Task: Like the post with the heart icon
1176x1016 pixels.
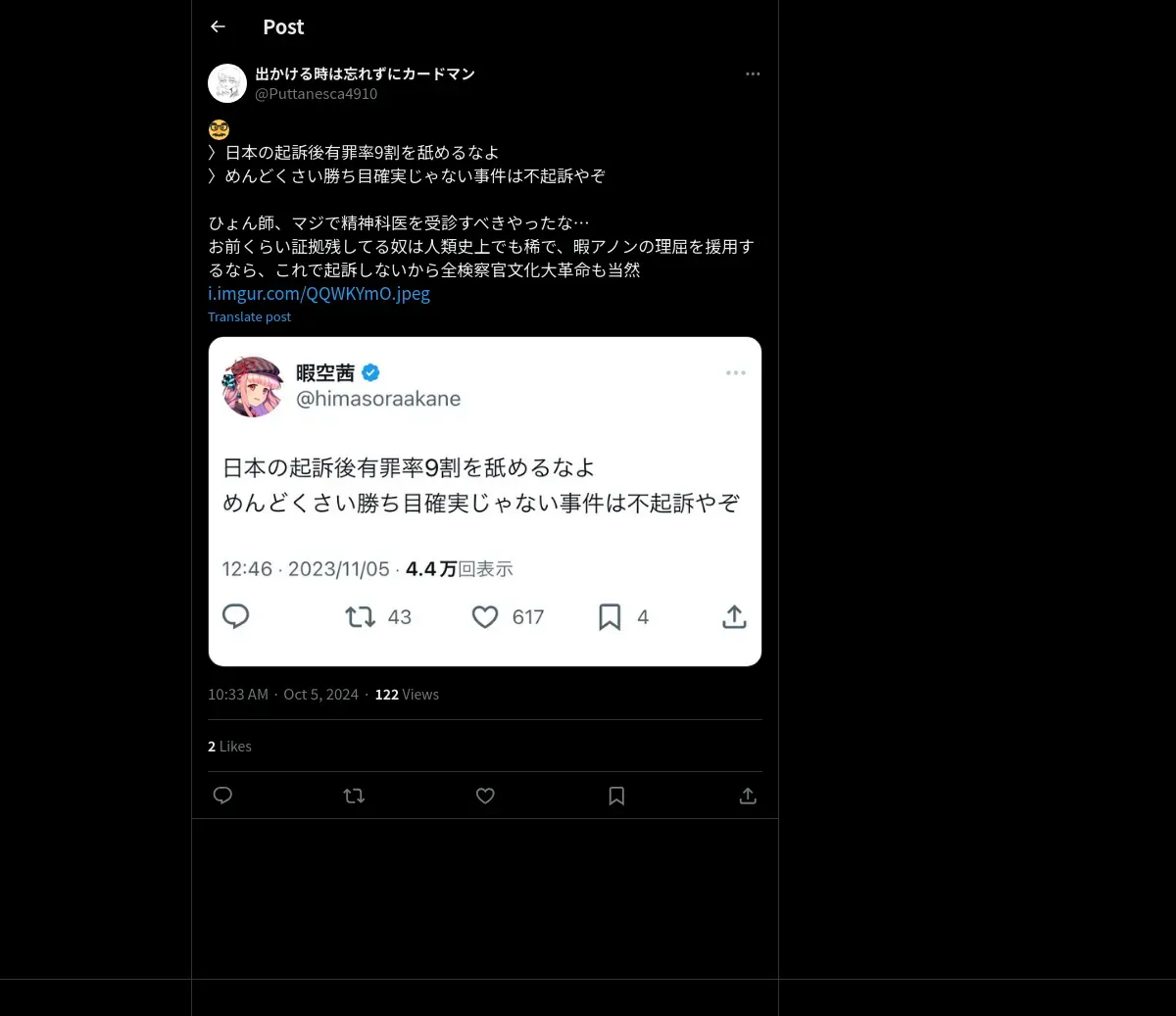Action: [x=485, y=796]
